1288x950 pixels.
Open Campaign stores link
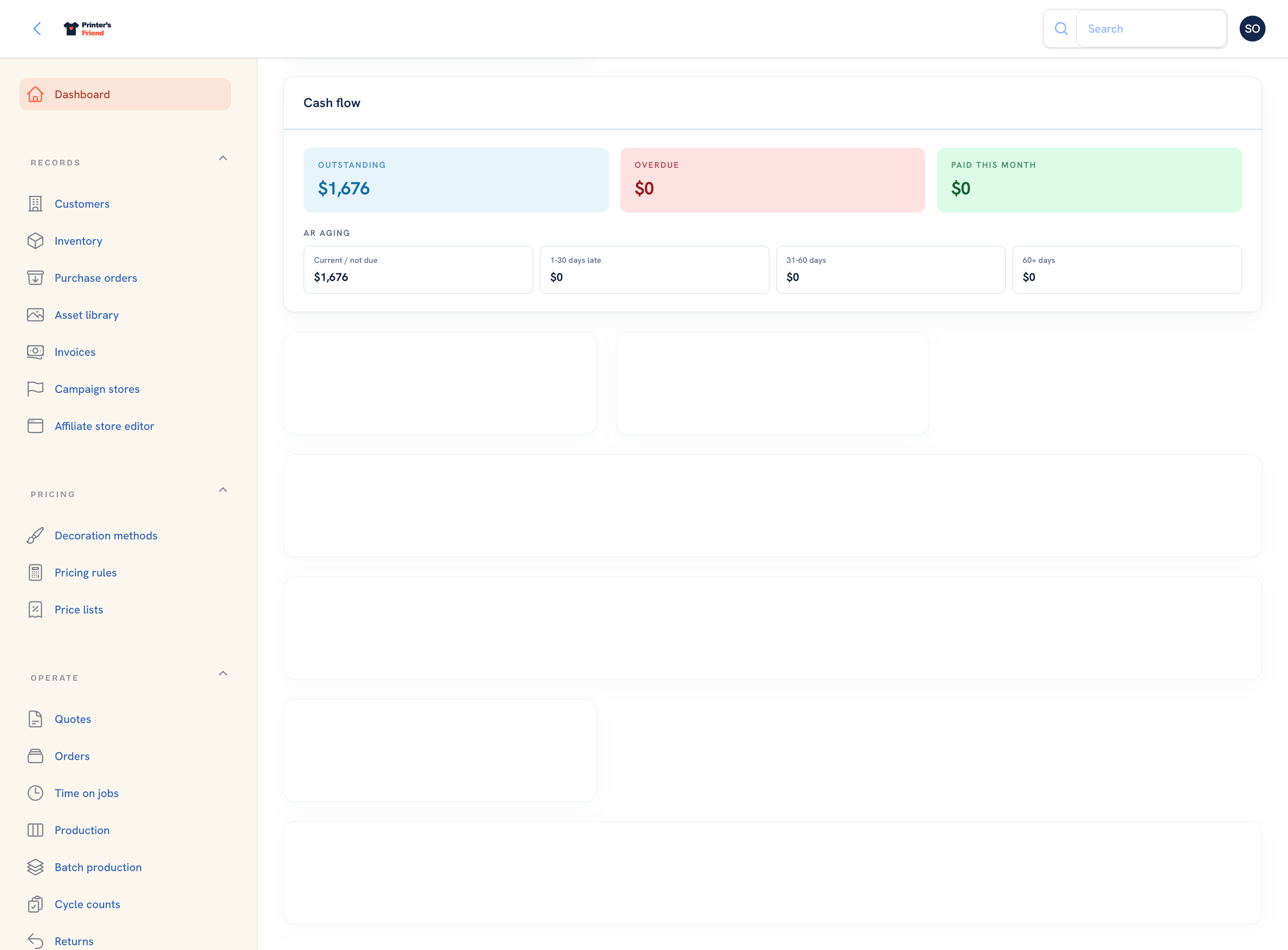click(97, 389)
